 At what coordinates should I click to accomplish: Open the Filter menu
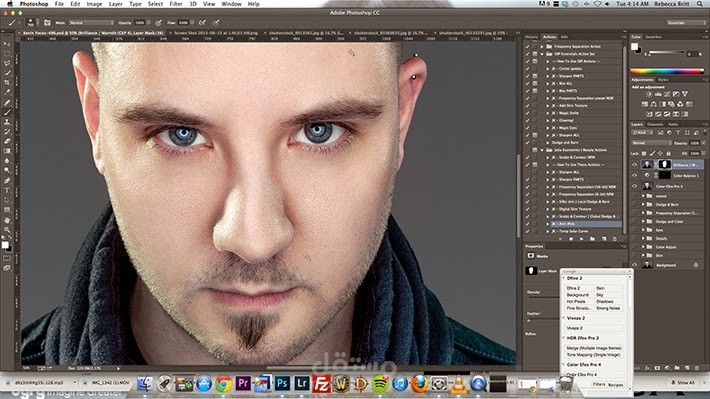coord(176,4)
